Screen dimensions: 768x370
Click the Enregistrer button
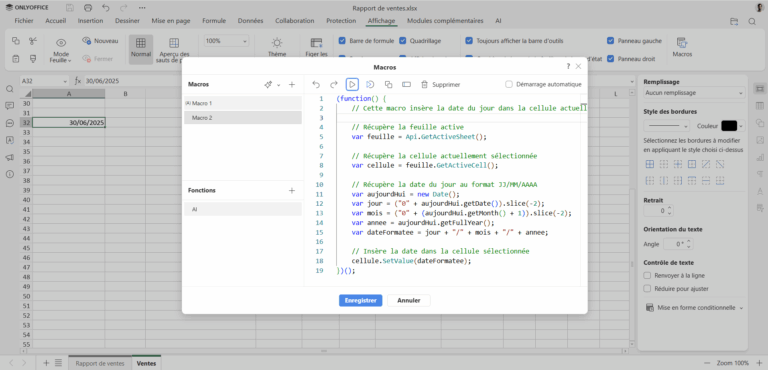(x=360, y=300)
